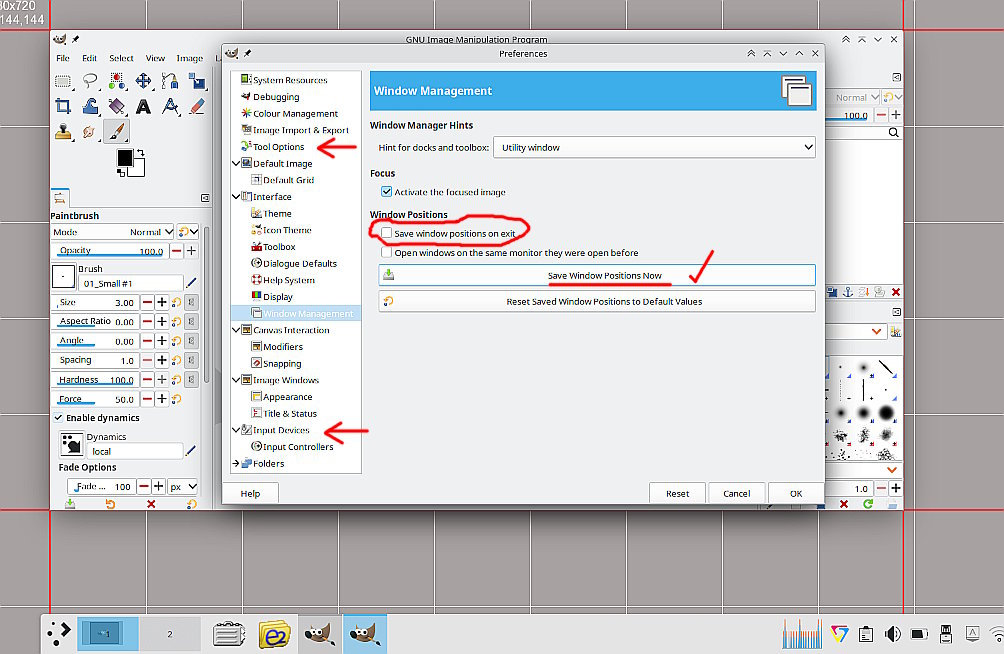Increase Spacing with plus button
Image resolution: width=1004 pixels, height=654 pixels.
click(x=162, y=360)
